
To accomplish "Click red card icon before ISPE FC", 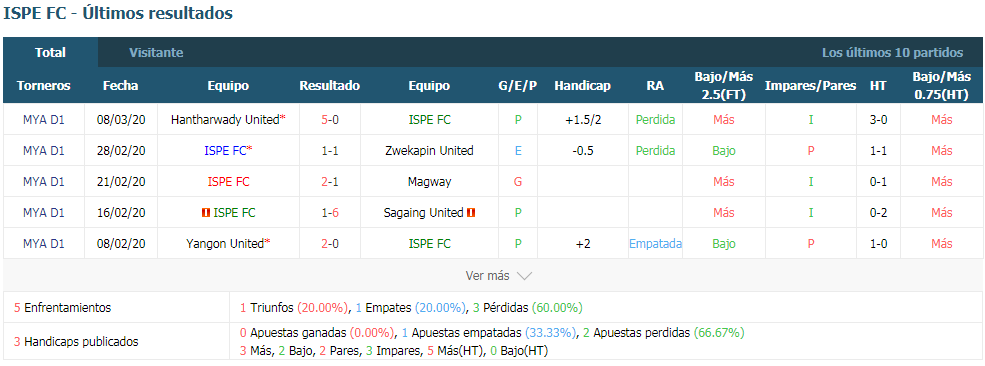I will coord(205,213).
